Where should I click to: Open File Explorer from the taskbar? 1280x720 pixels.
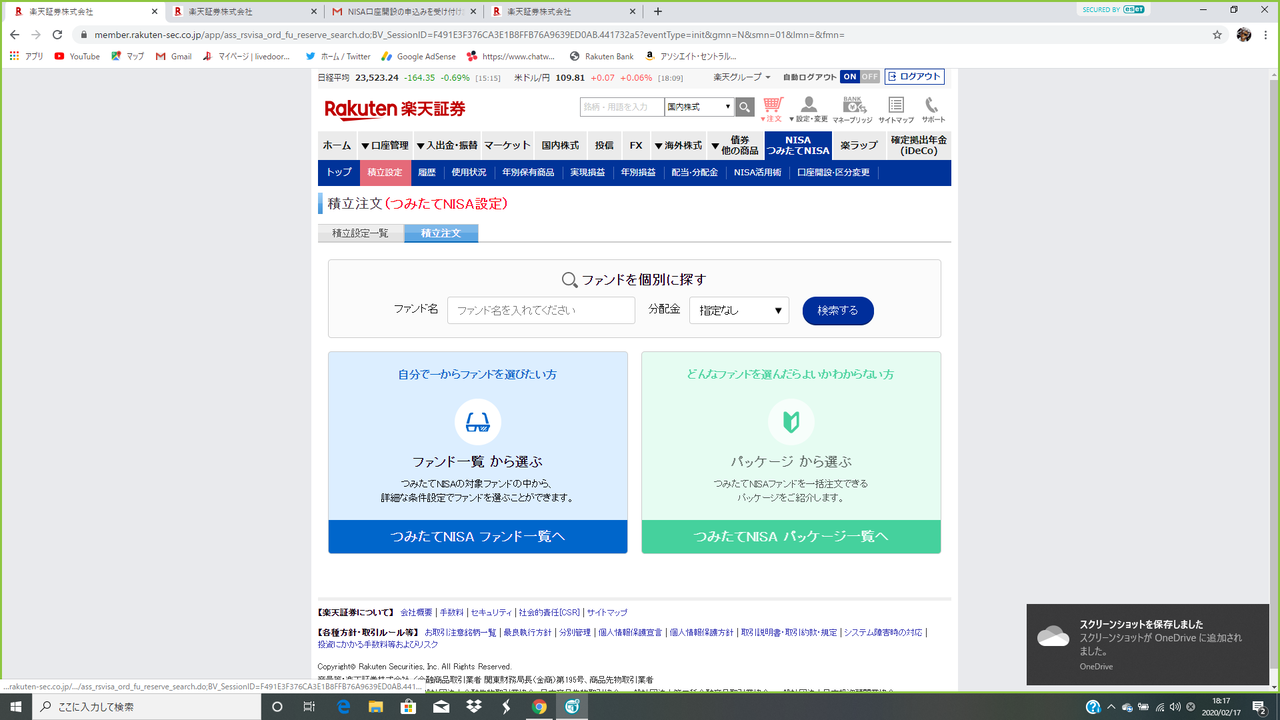click(x=375, y=707)
